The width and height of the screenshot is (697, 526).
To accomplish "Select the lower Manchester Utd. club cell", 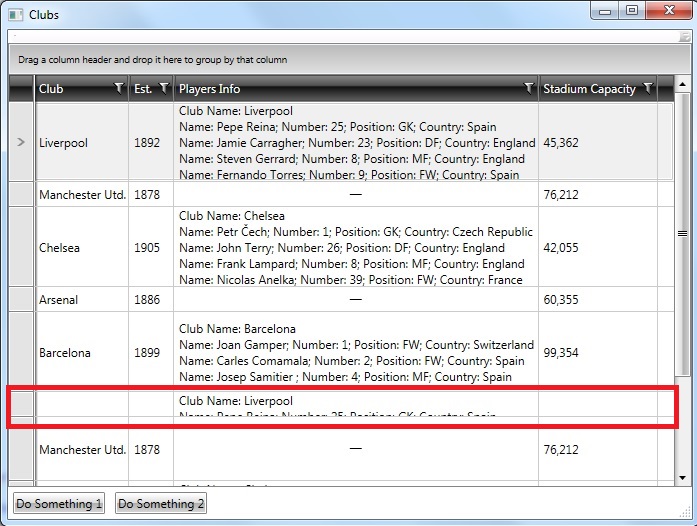I will 82,450.
